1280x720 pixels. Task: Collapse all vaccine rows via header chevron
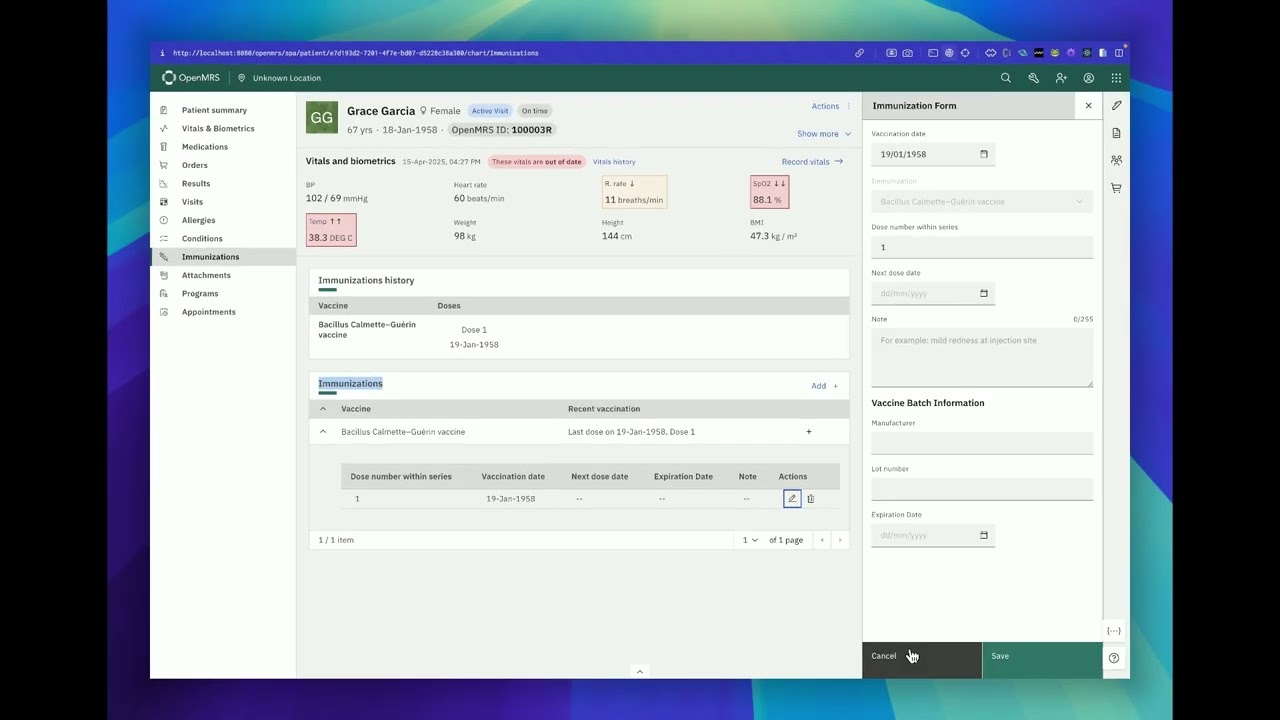[x=323, y=409]
